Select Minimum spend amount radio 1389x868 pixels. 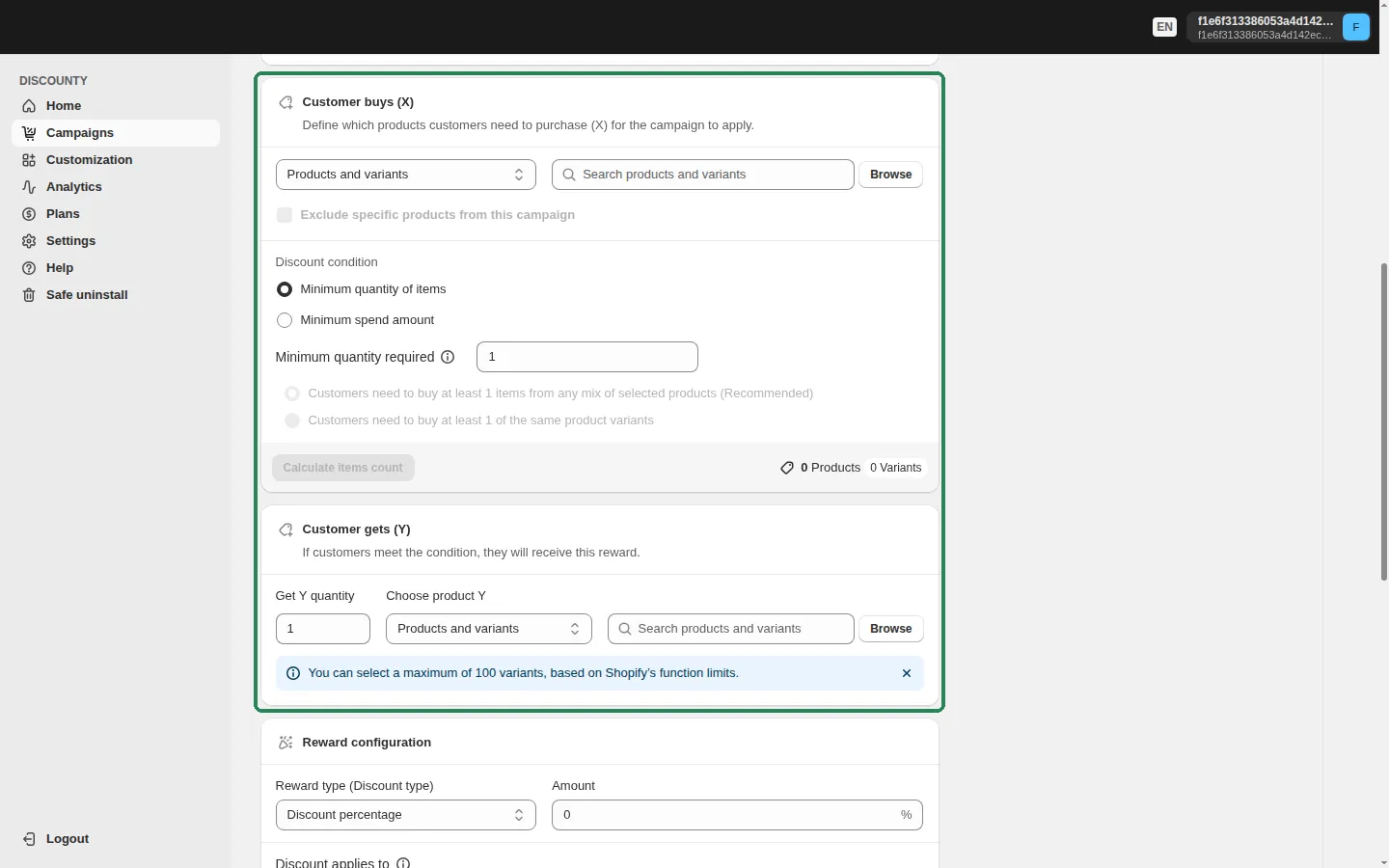[285, 320]
